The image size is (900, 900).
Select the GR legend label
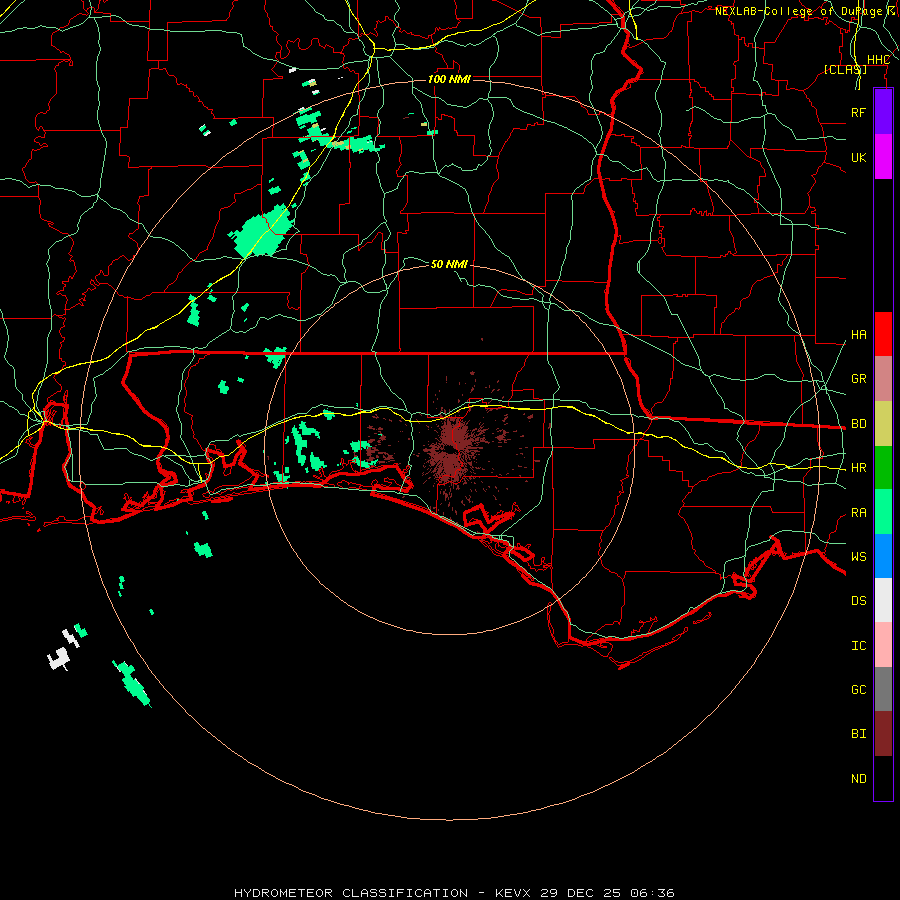(x=858, y=379)
